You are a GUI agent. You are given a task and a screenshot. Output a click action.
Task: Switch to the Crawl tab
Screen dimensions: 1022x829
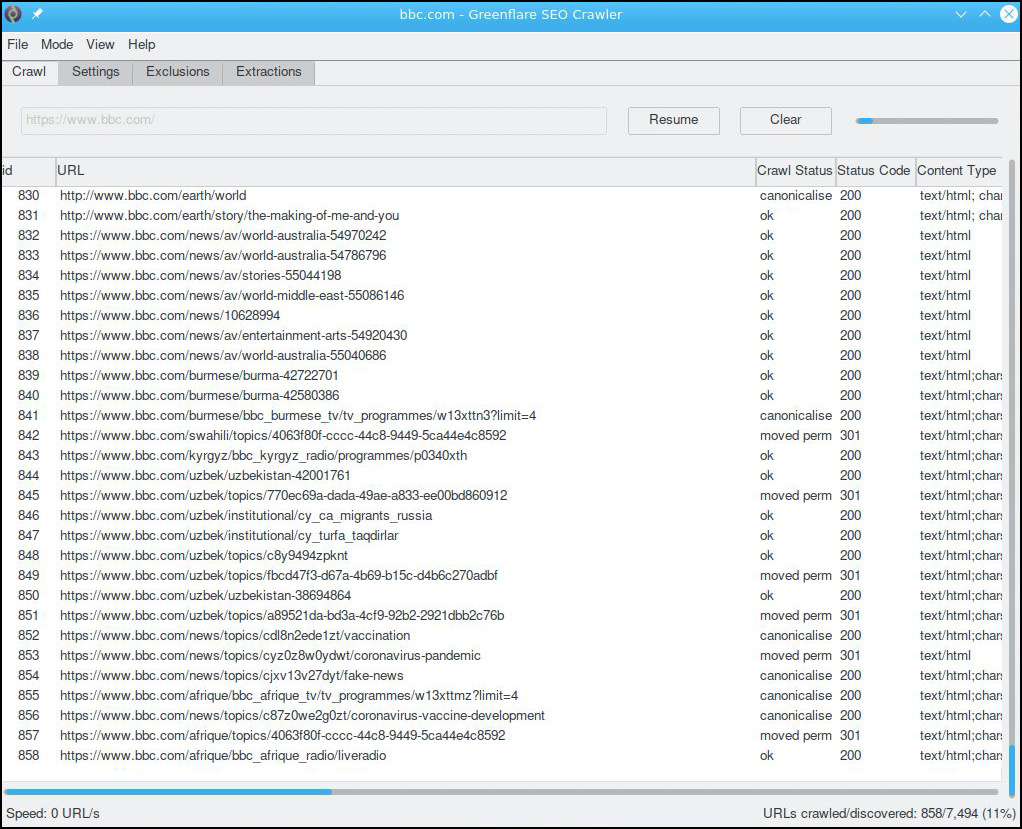(x=29, y=72)
